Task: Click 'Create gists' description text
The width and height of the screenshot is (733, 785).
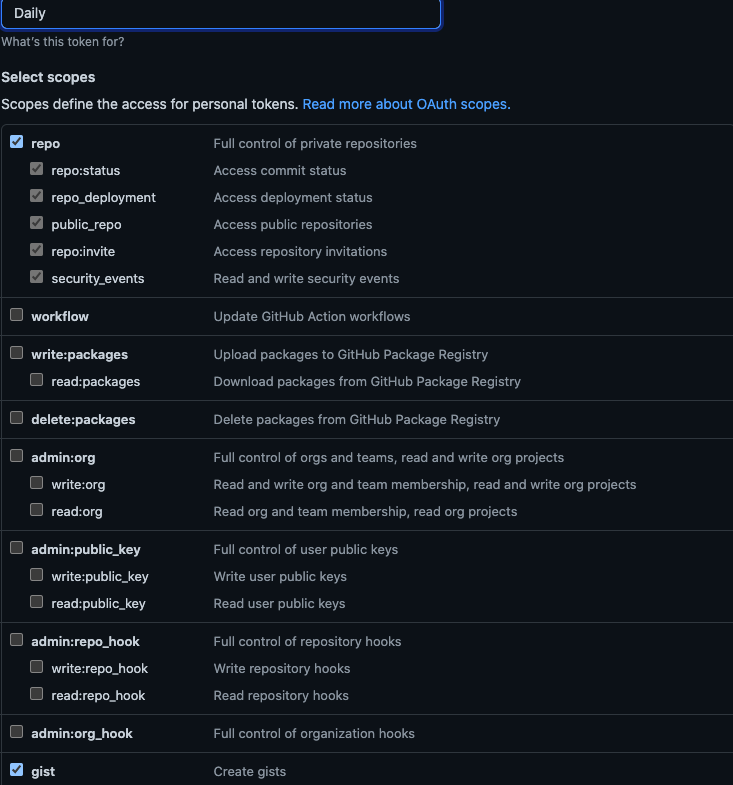Action: tap(250, 772)
